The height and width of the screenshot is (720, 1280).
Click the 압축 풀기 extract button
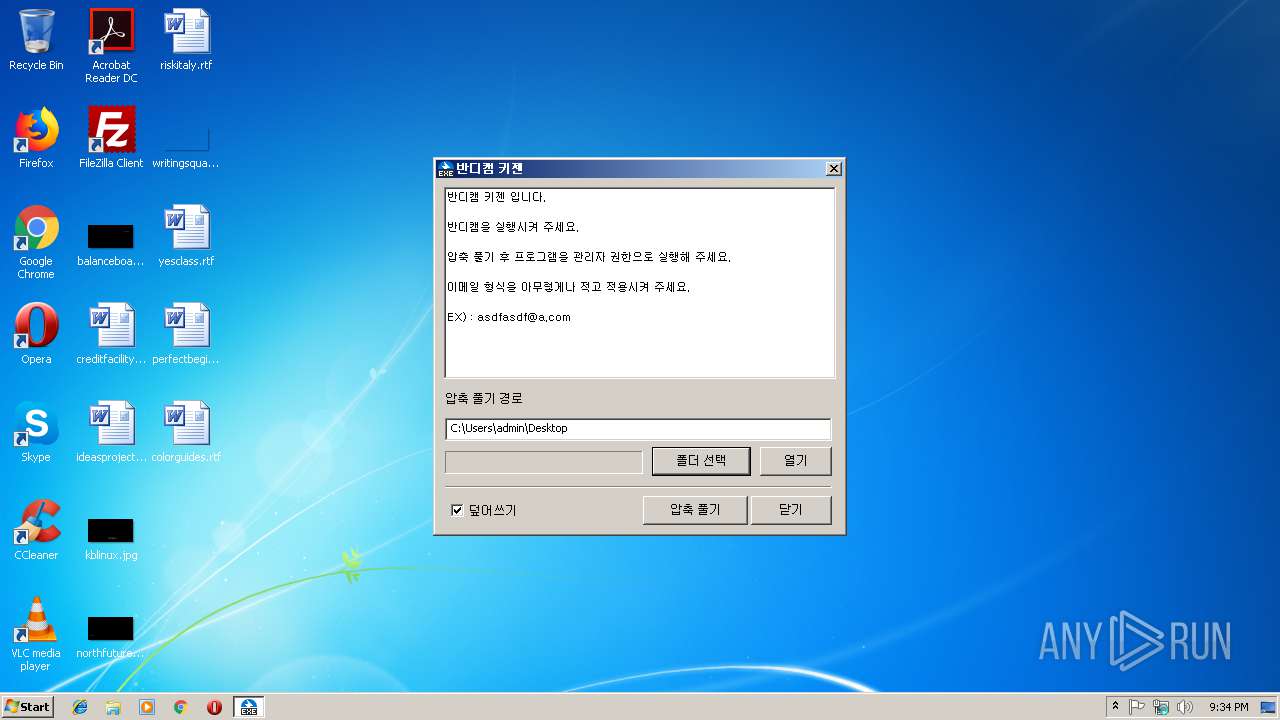(695, 509)
